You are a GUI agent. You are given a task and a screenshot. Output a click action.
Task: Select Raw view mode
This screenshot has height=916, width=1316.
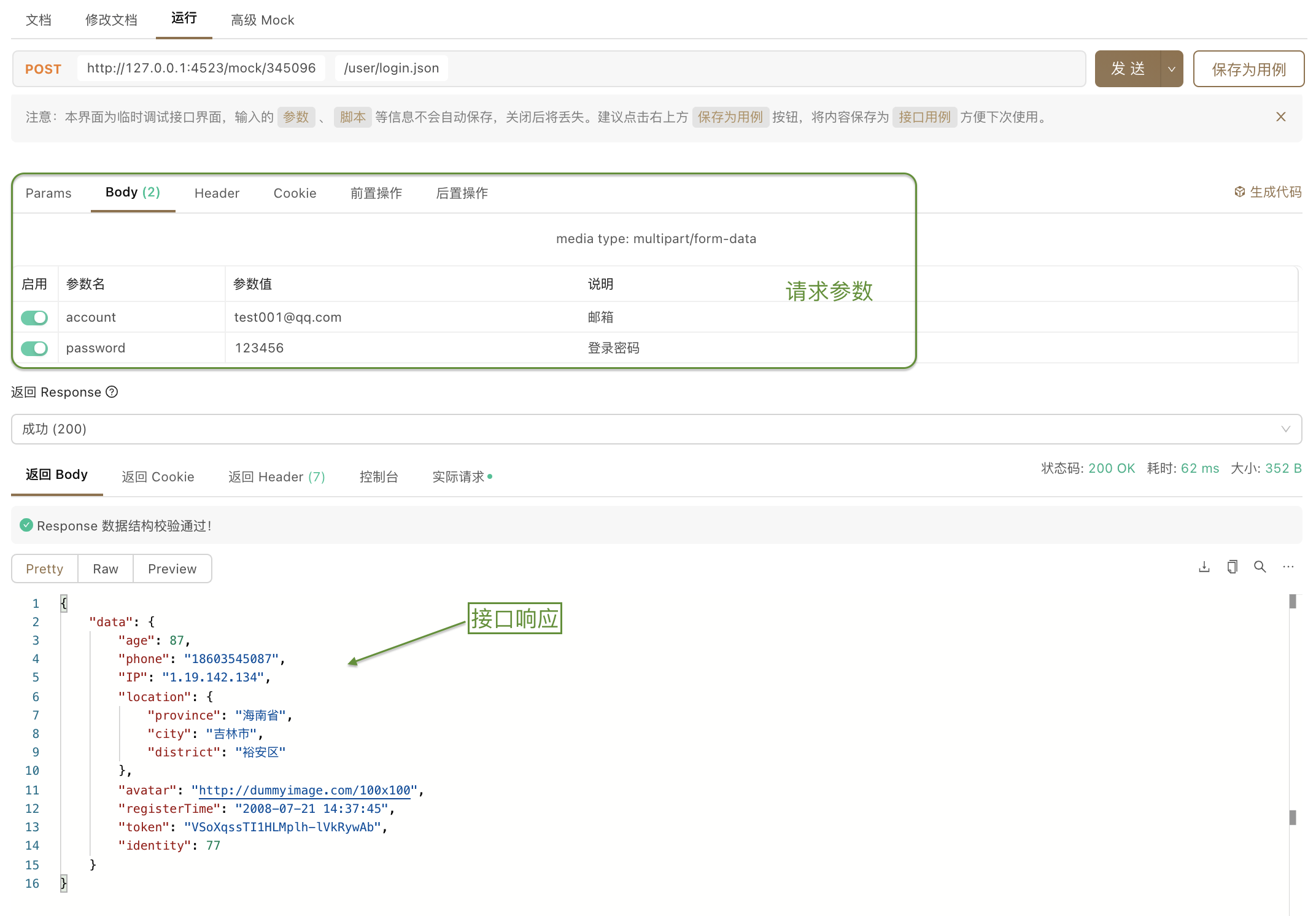pyautogui.click(x=106, y=569)
